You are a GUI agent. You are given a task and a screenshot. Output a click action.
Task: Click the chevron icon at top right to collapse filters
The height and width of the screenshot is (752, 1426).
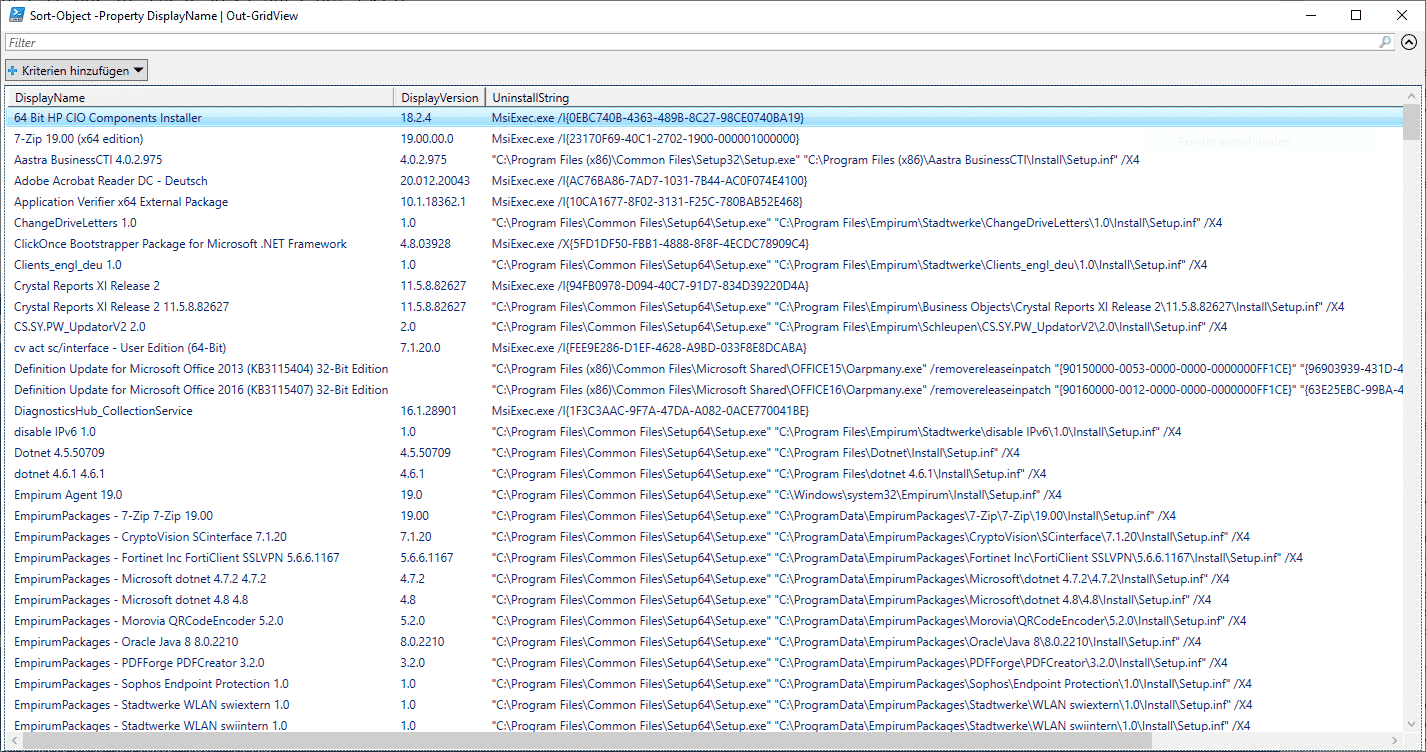pyautogui.click(x=1408, y=42)
